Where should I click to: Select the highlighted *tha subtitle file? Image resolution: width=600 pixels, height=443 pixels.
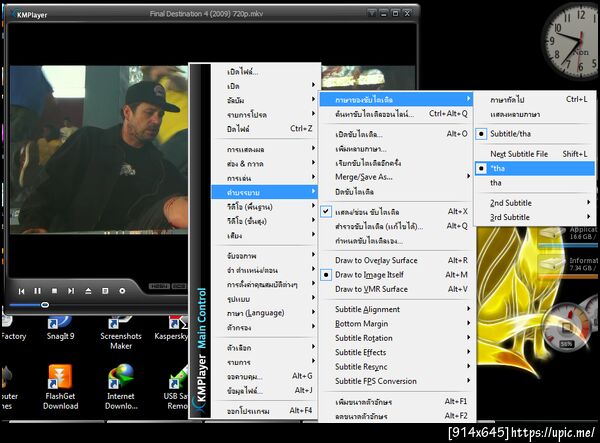pos(535,168)
